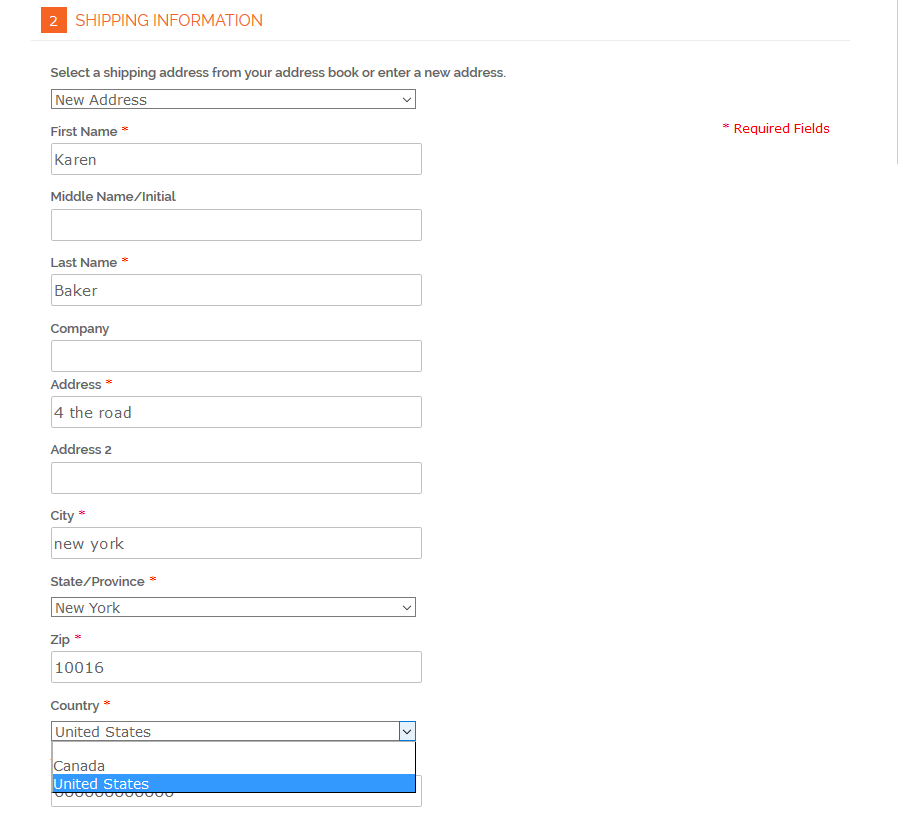
Task: Collapse the Country dropdown via its arrow
Action: pos(406,732)
